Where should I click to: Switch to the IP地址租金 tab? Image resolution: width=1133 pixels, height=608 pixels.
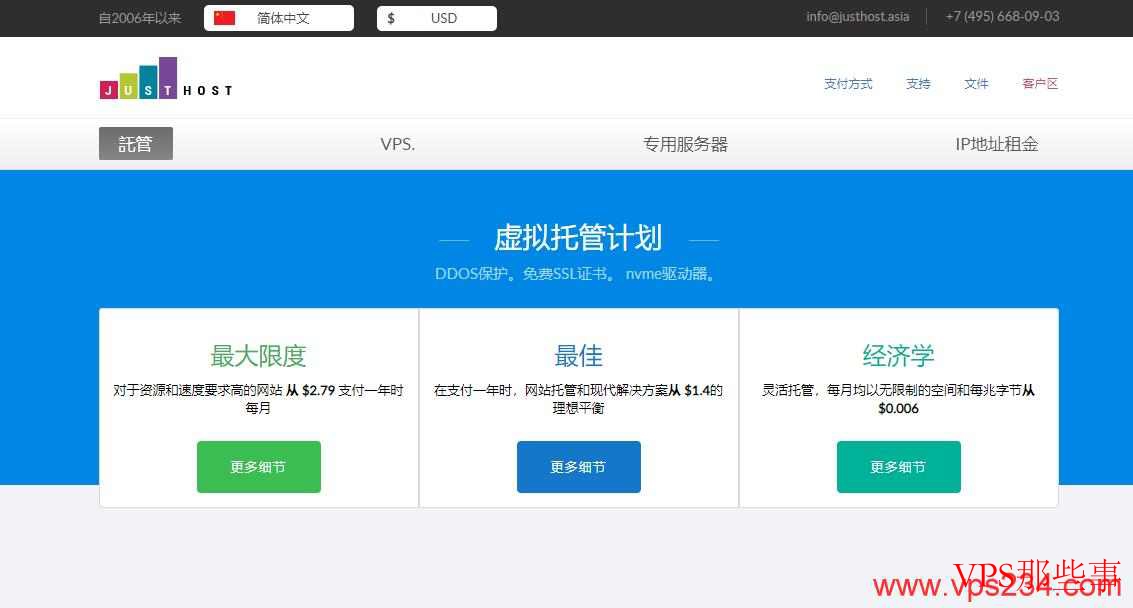[x=996, y=144]
